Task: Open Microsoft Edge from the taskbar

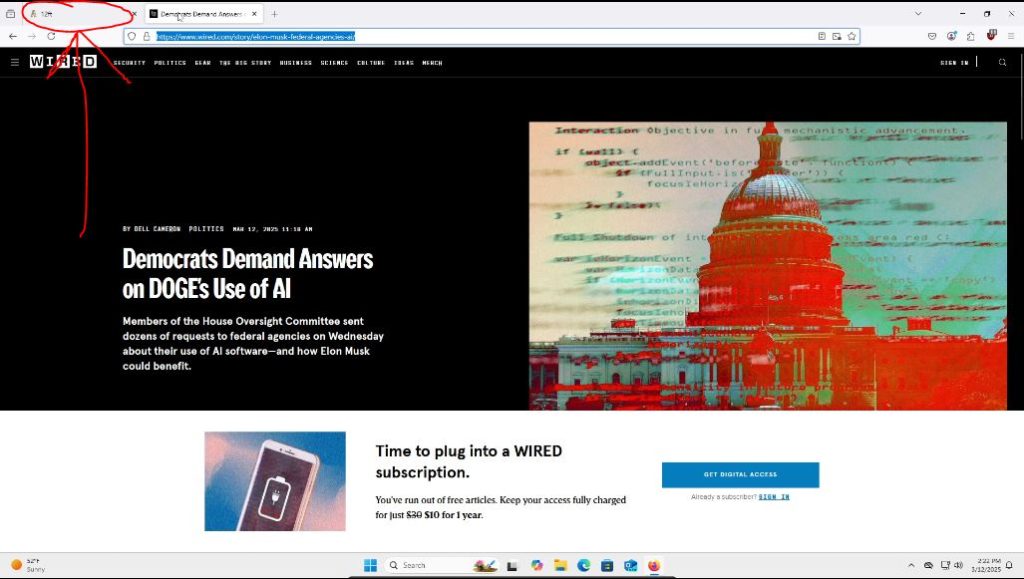Action: click(x=583, y=565)
